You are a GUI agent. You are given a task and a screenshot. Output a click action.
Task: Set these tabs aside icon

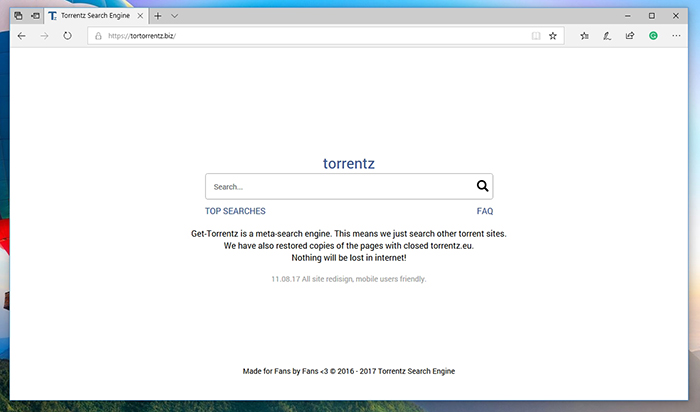tap(35, 16)
